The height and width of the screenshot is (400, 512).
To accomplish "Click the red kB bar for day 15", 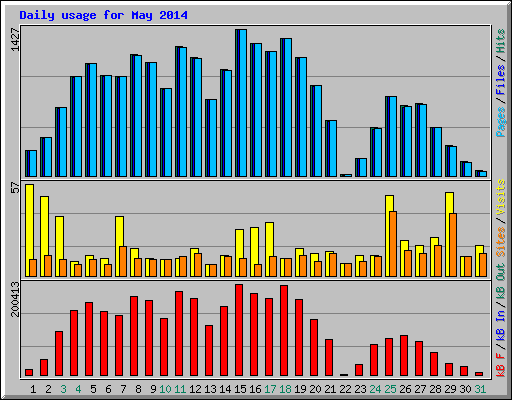I will [x=239, y=330].
